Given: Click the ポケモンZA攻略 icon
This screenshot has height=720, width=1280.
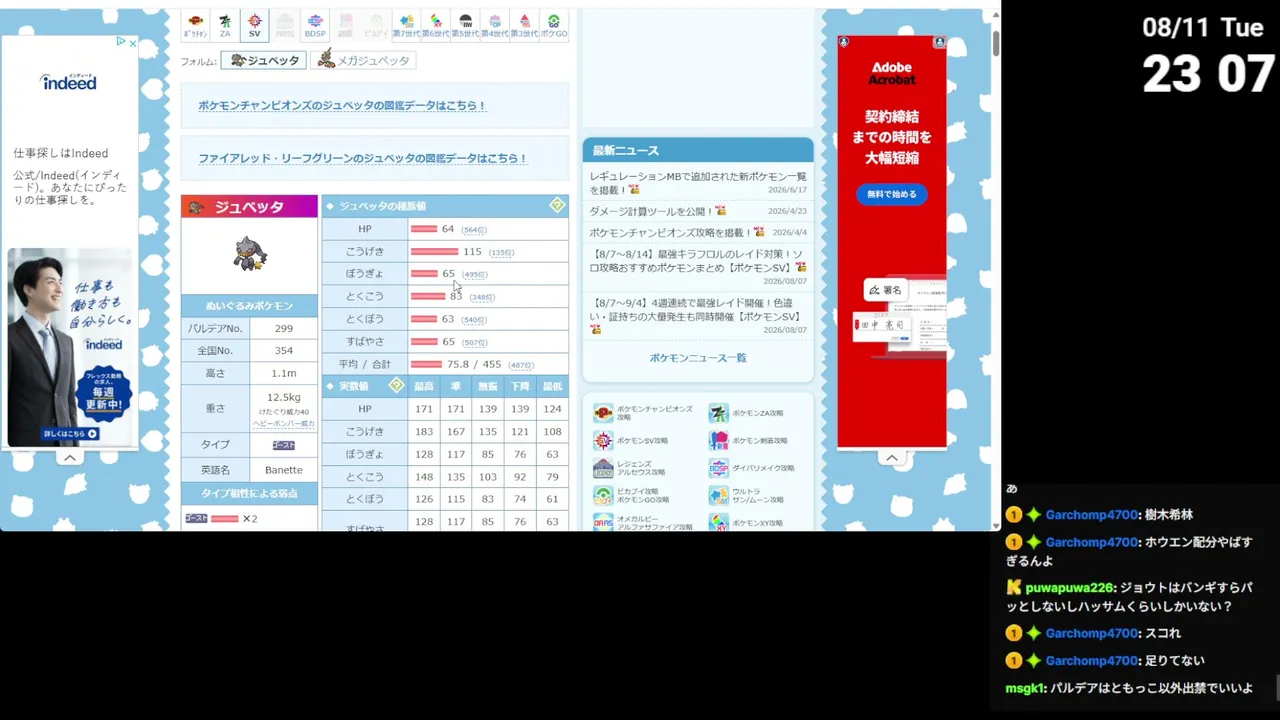Looking at the screenshot, I should click(719, 413).
